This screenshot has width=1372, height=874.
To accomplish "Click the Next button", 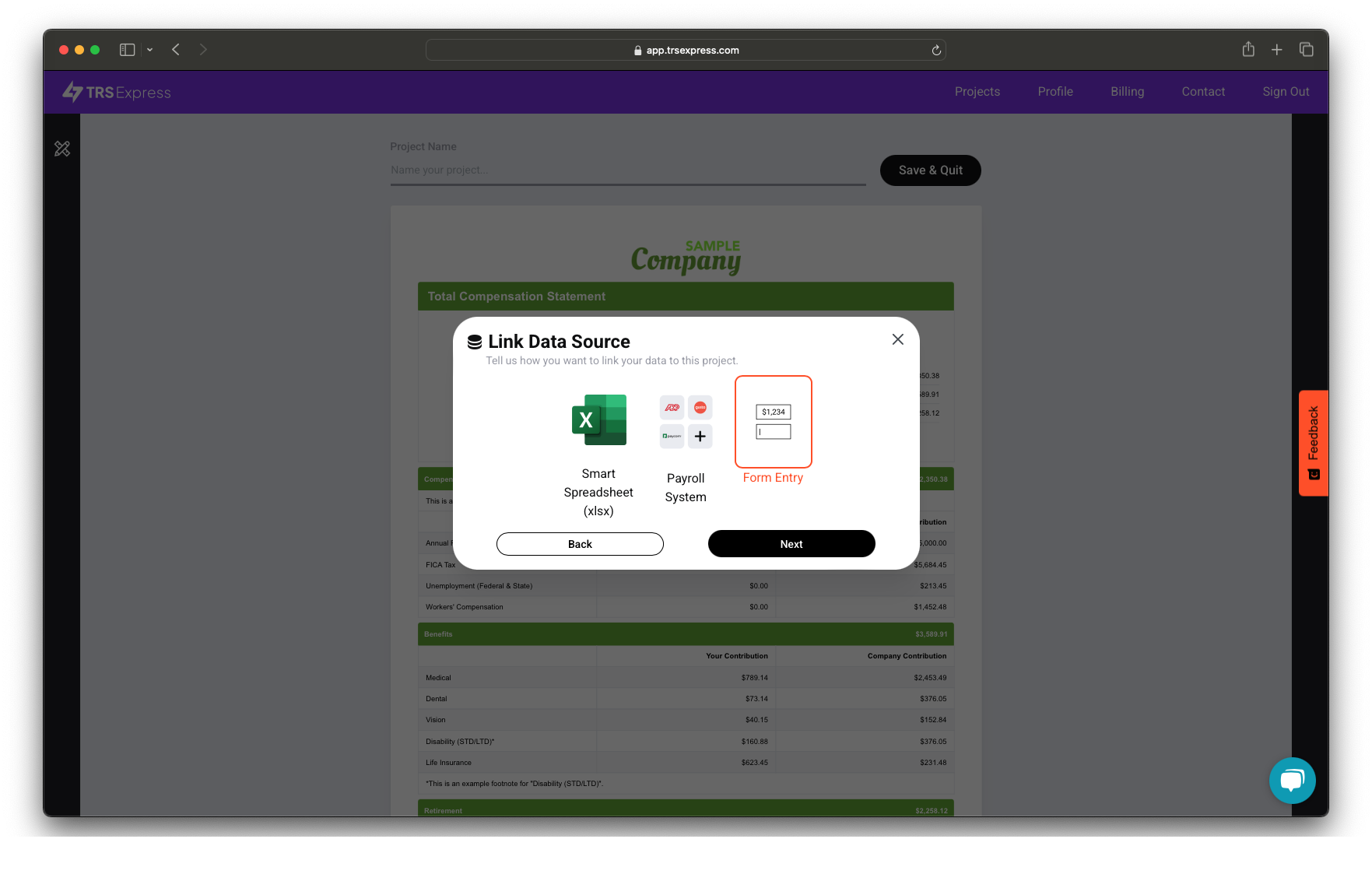I will pyautogui.click(x=791, y=544).
